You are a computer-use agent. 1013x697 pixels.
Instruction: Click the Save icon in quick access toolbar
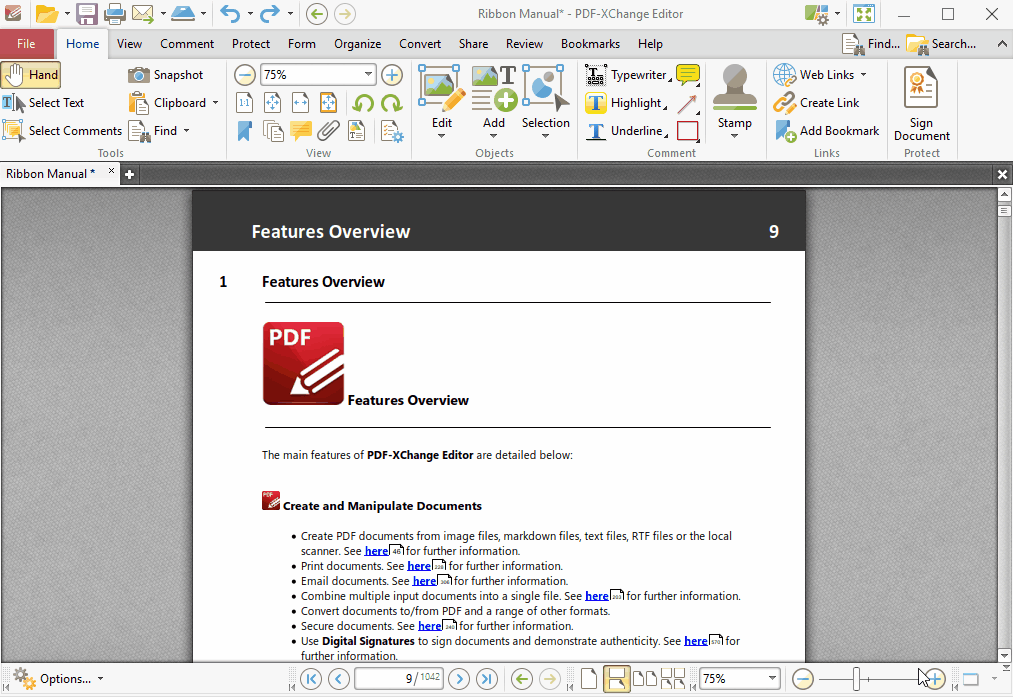click(x=87, y=14)
